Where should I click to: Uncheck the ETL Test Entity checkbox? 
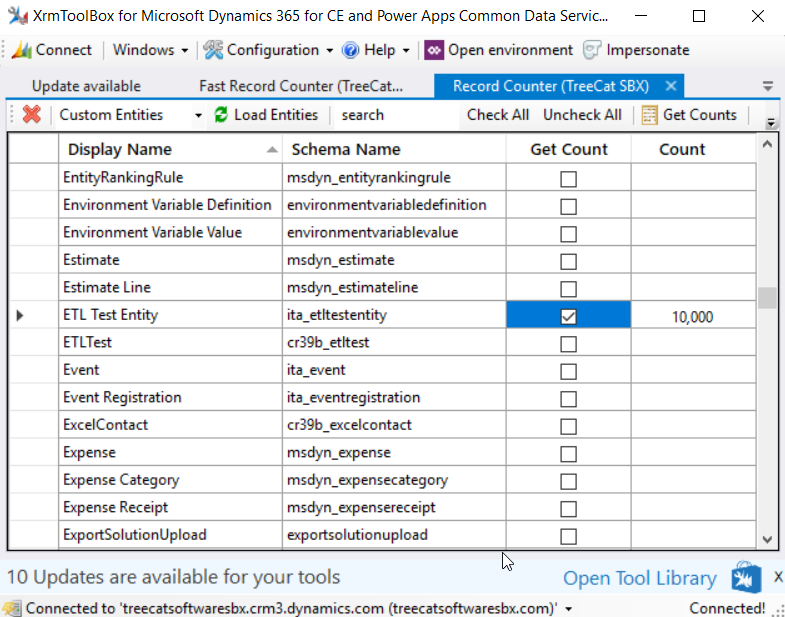click(568, 317)
